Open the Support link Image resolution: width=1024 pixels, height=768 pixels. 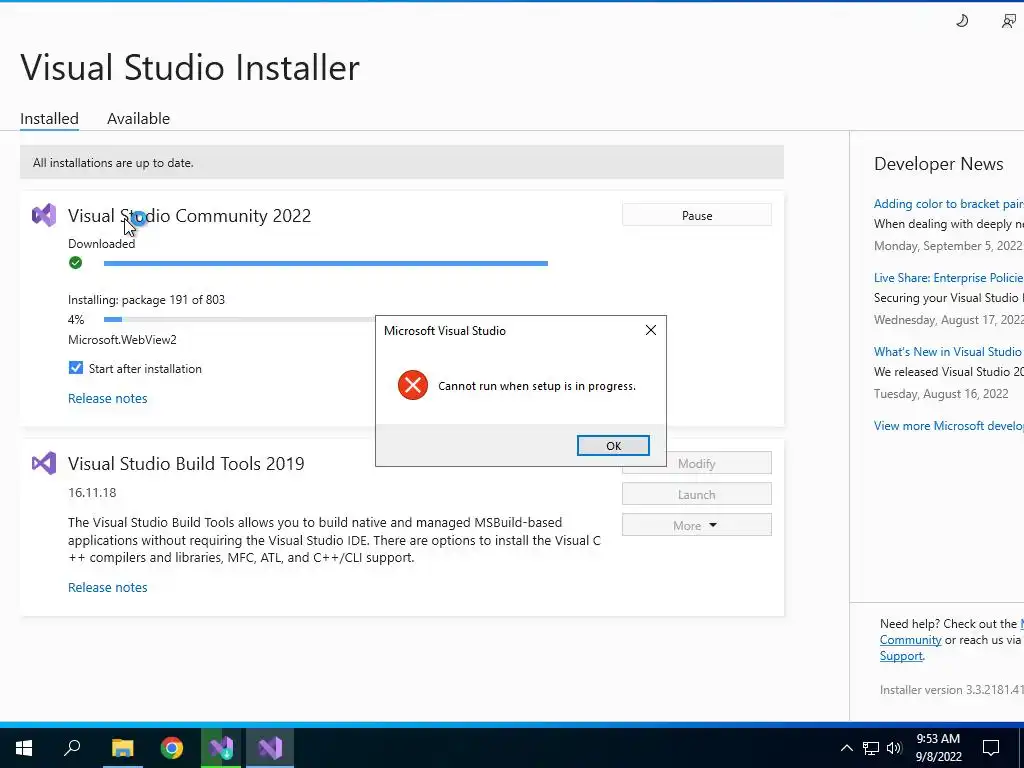901,656
